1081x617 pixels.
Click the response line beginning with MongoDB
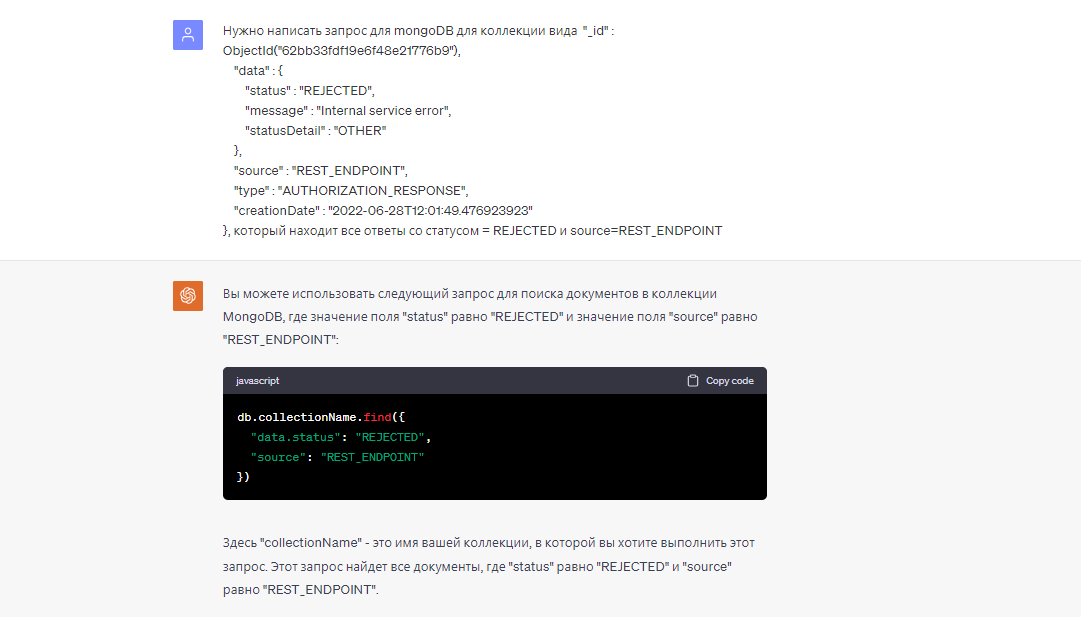pyautogui.click(x=490, y=316)
